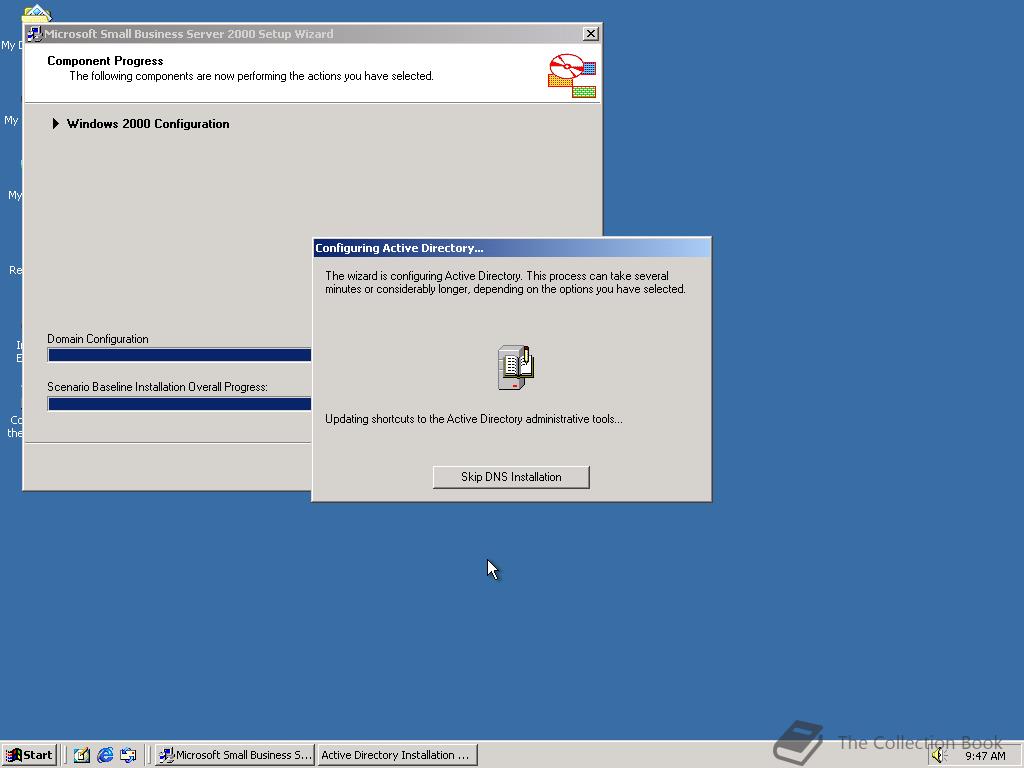Switch to Microsoft Small Business S... taskbar button
The image size is (1024, 768).
coord(236,755)
